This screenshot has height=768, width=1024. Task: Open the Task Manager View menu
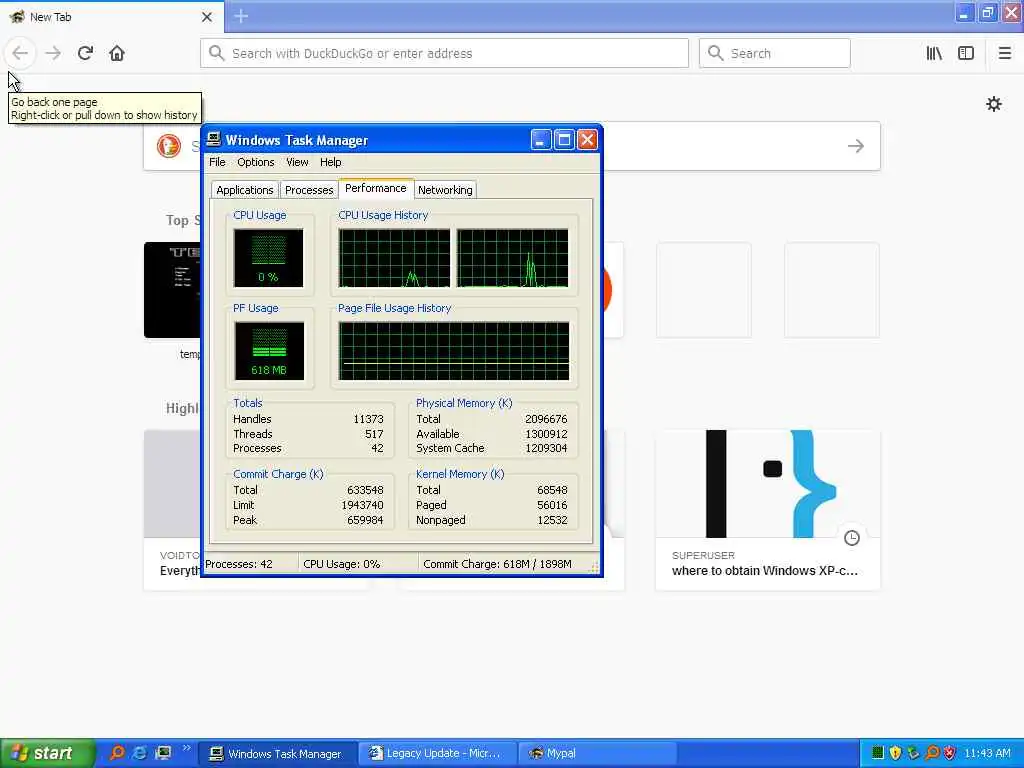(x=297, y=162)
